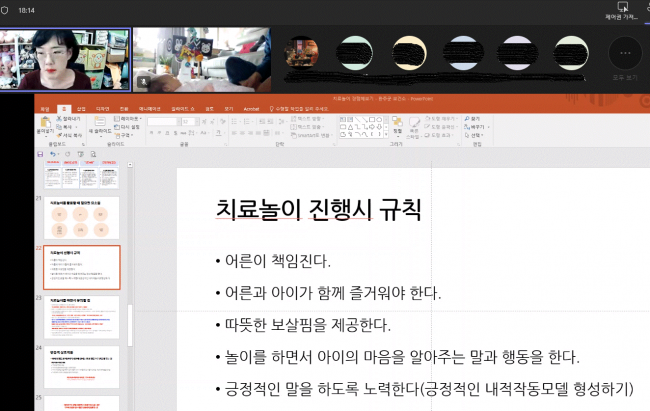Start slide show from beginning icon in quick access toolbar
This screenshot has height=411, width=650.
click(x=80, y=154)
